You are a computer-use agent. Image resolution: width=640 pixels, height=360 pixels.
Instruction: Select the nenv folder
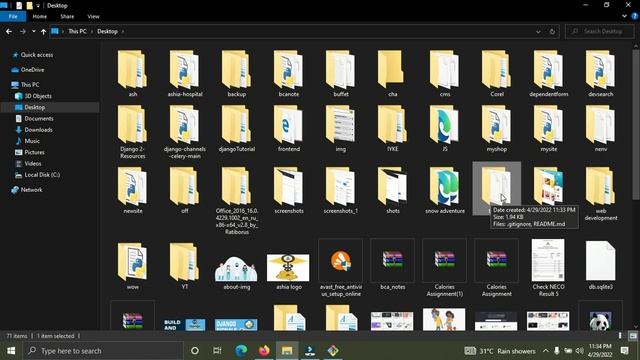[600, 129]
